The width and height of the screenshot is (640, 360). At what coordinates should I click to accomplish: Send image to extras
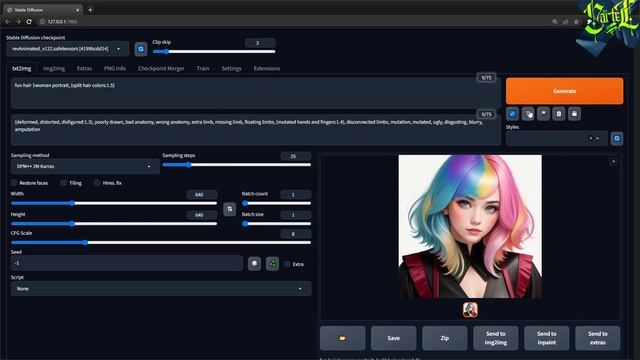coord(598,338)
